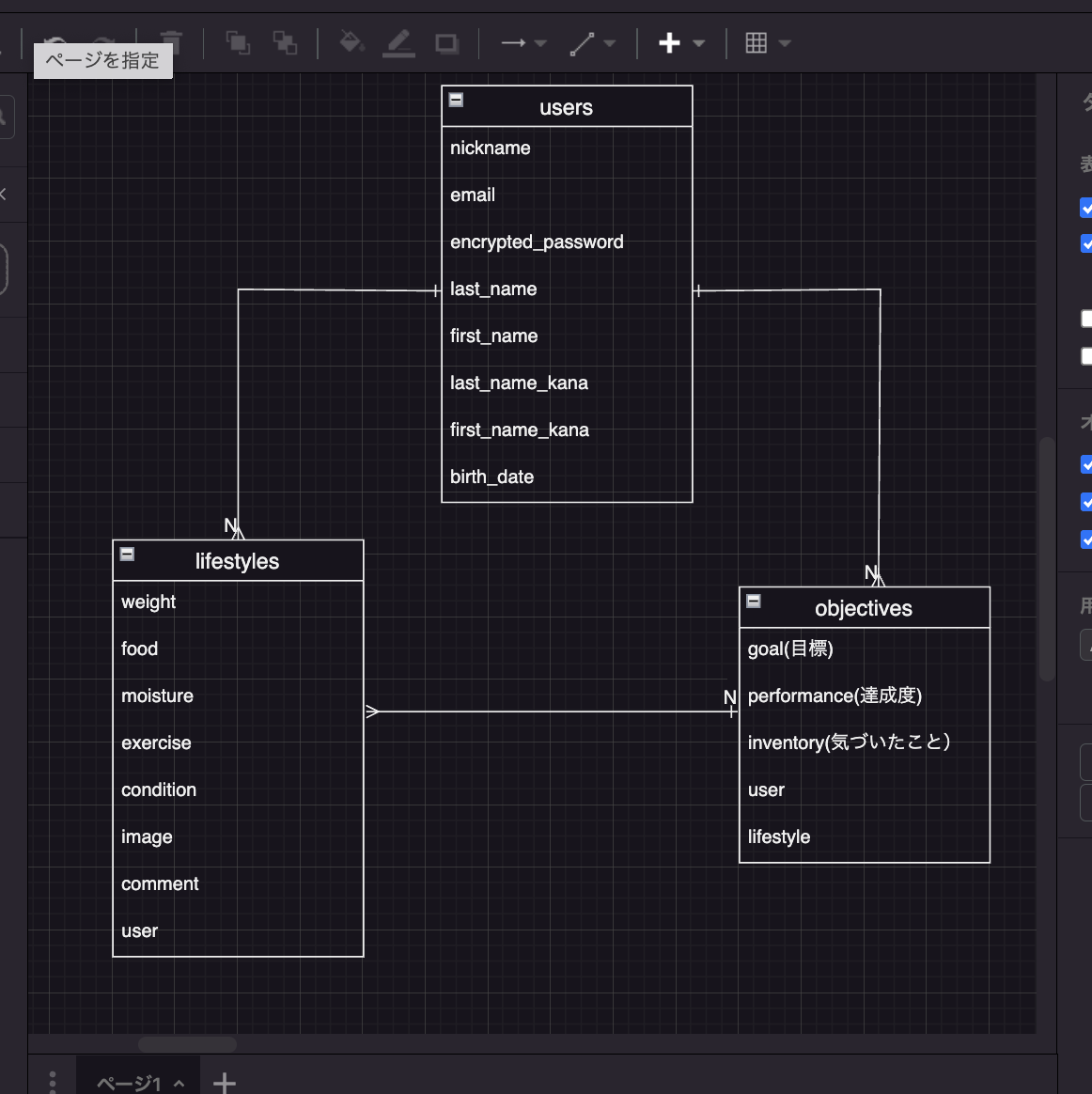Click the Shadow toggle icon
1092x1094 pixels.
coord(445,43)
